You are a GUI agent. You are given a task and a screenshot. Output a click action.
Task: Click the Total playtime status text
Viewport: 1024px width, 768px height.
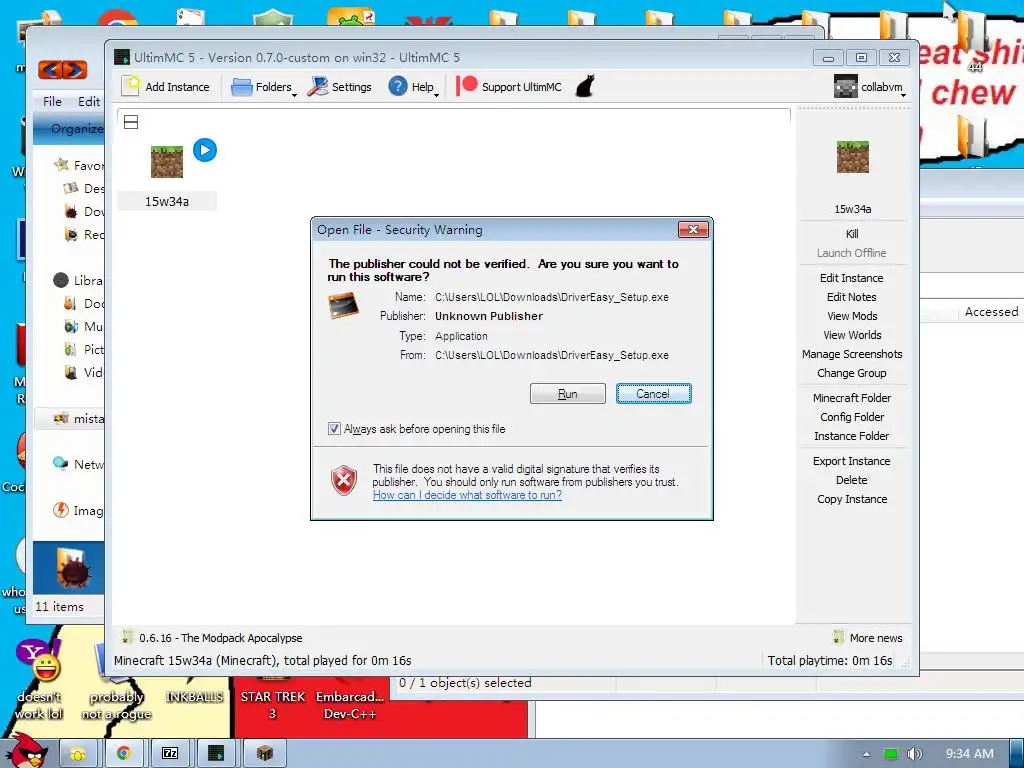(829, 660)
